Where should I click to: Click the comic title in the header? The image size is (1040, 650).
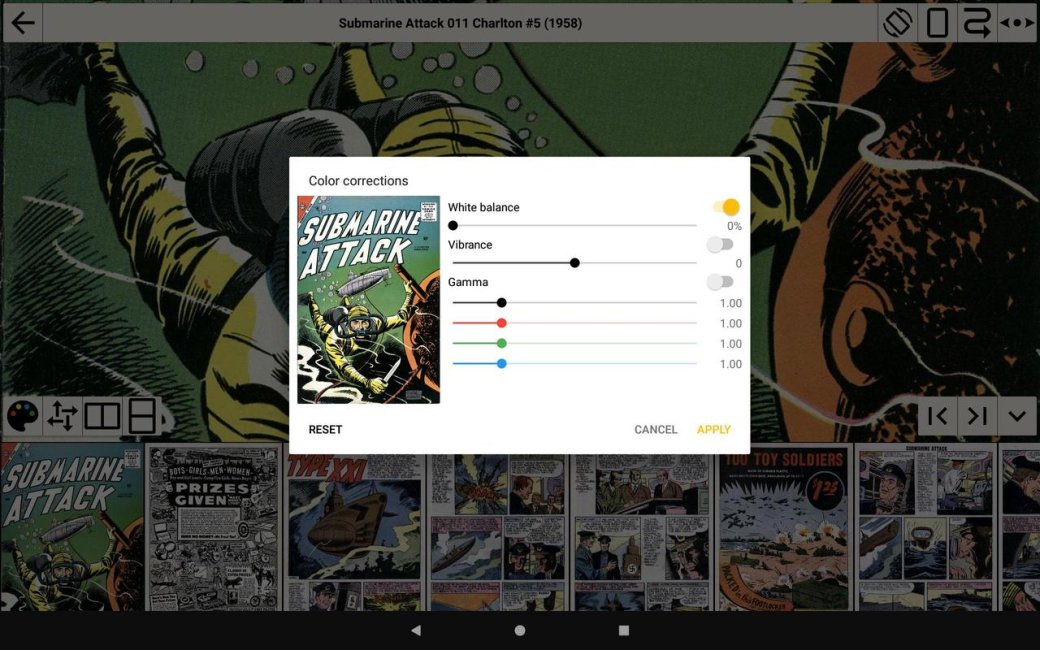460,23
